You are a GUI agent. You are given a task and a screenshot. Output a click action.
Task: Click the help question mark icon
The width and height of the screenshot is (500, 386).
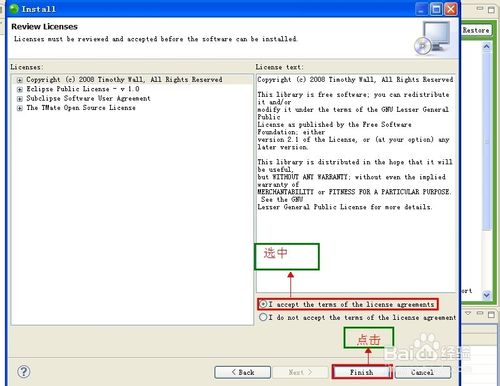[x=24, y=371]
